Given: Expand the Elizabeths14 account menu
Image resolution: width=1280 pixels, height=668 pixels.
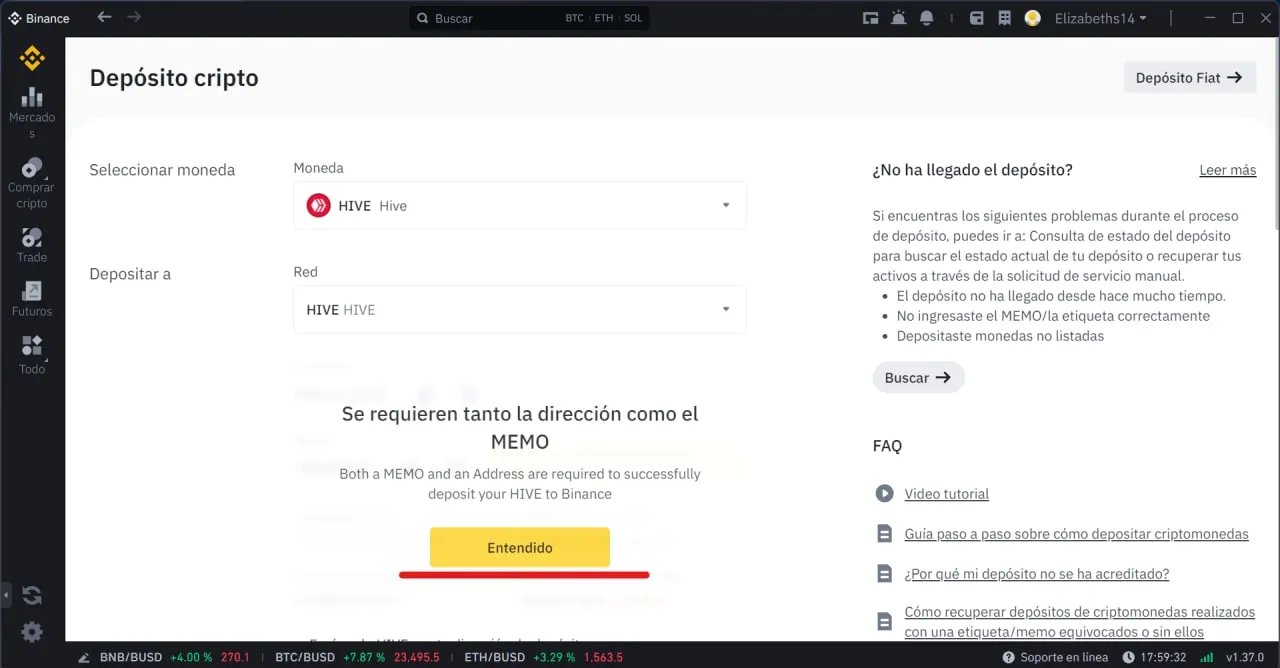Looking at the screenshot, I should pyautogui.click(x=1101, y=18).
